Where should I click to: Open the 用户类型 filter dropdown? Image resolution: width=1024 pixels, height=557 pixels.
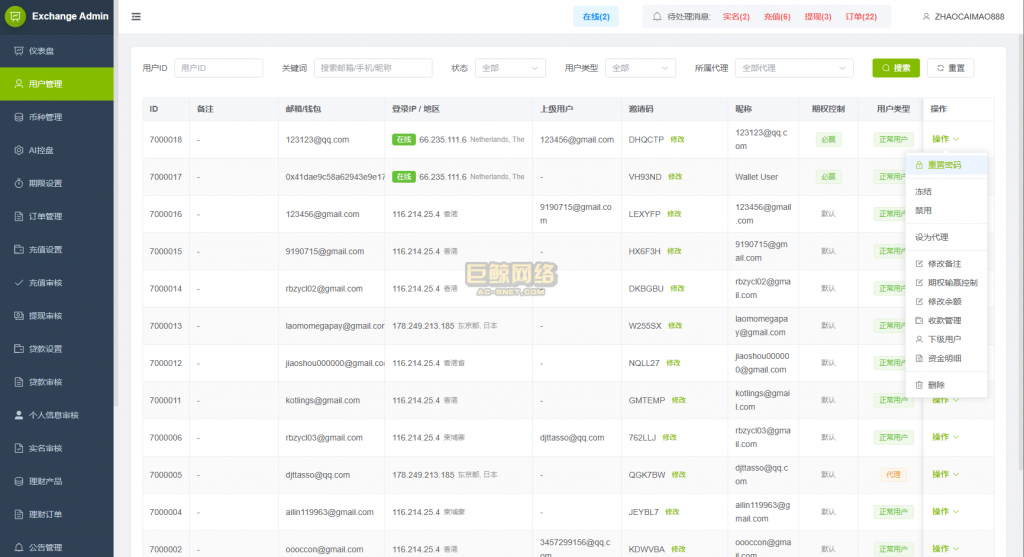pyautogui.click(x=640, y=68)
